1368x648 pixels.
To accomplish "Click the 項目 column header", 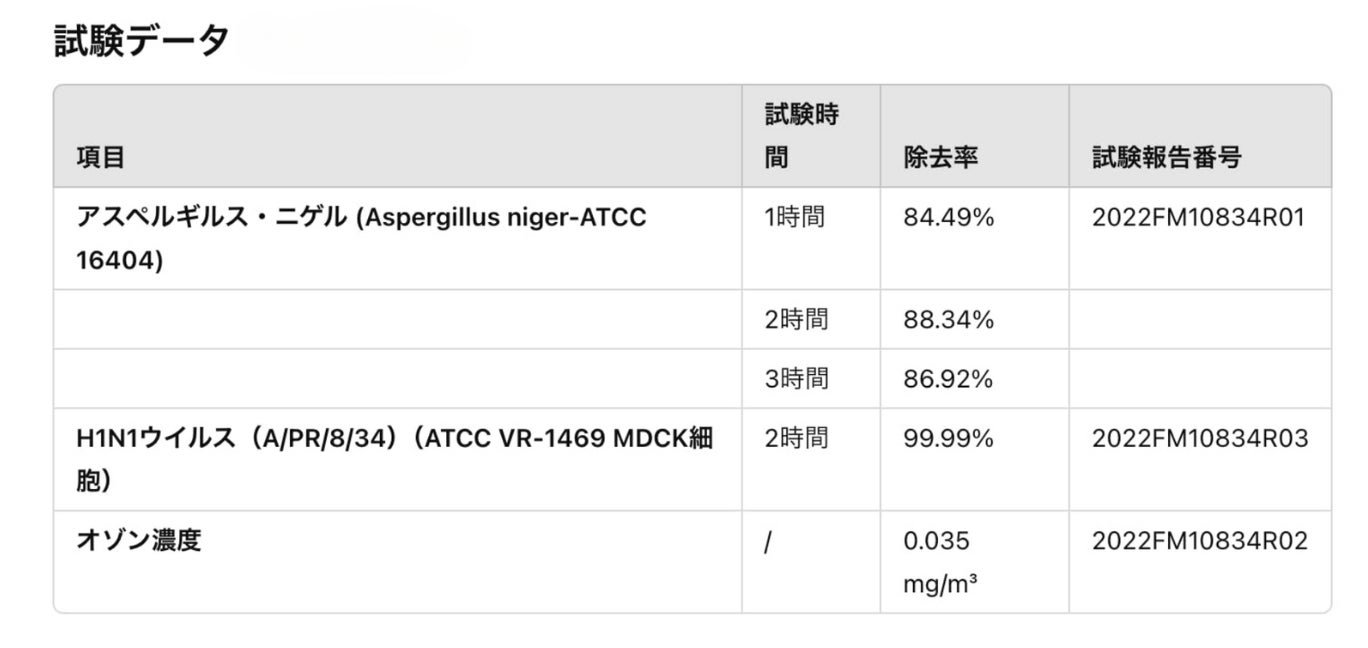I will [101, 158].
